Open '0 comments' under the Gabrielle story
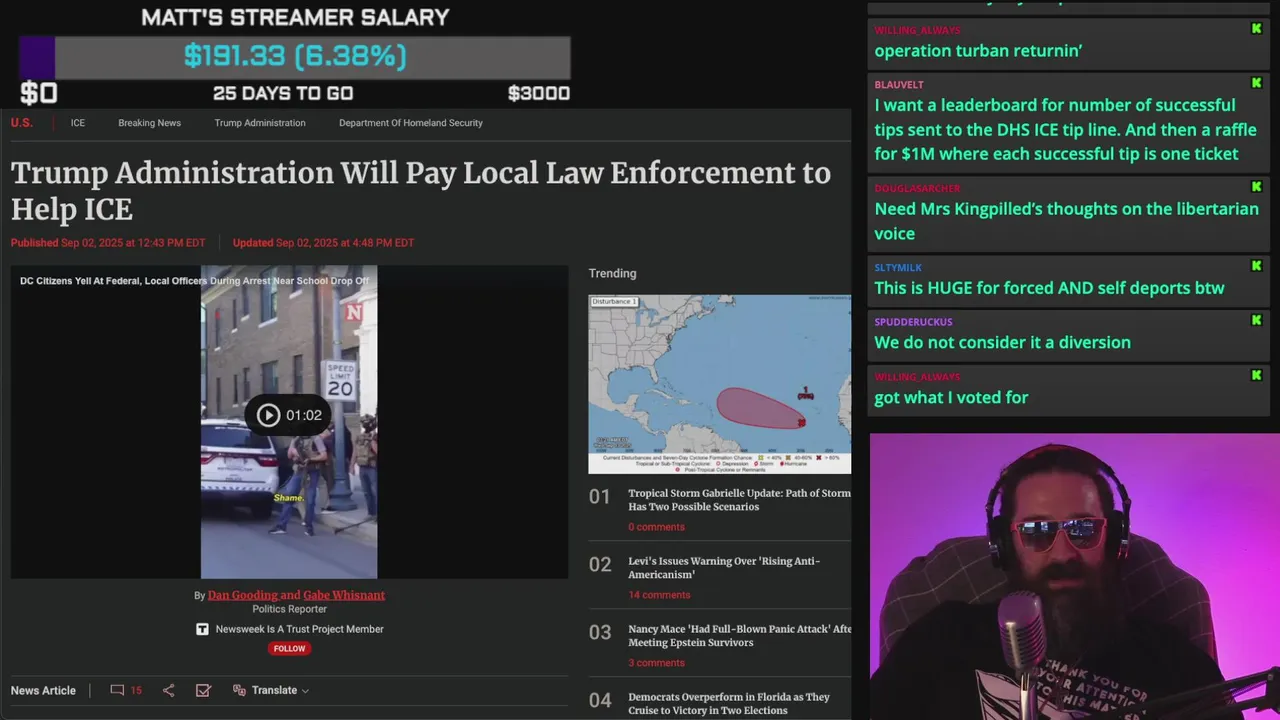Viewport: 1280px width, 720px height. (x=656, y=527)
